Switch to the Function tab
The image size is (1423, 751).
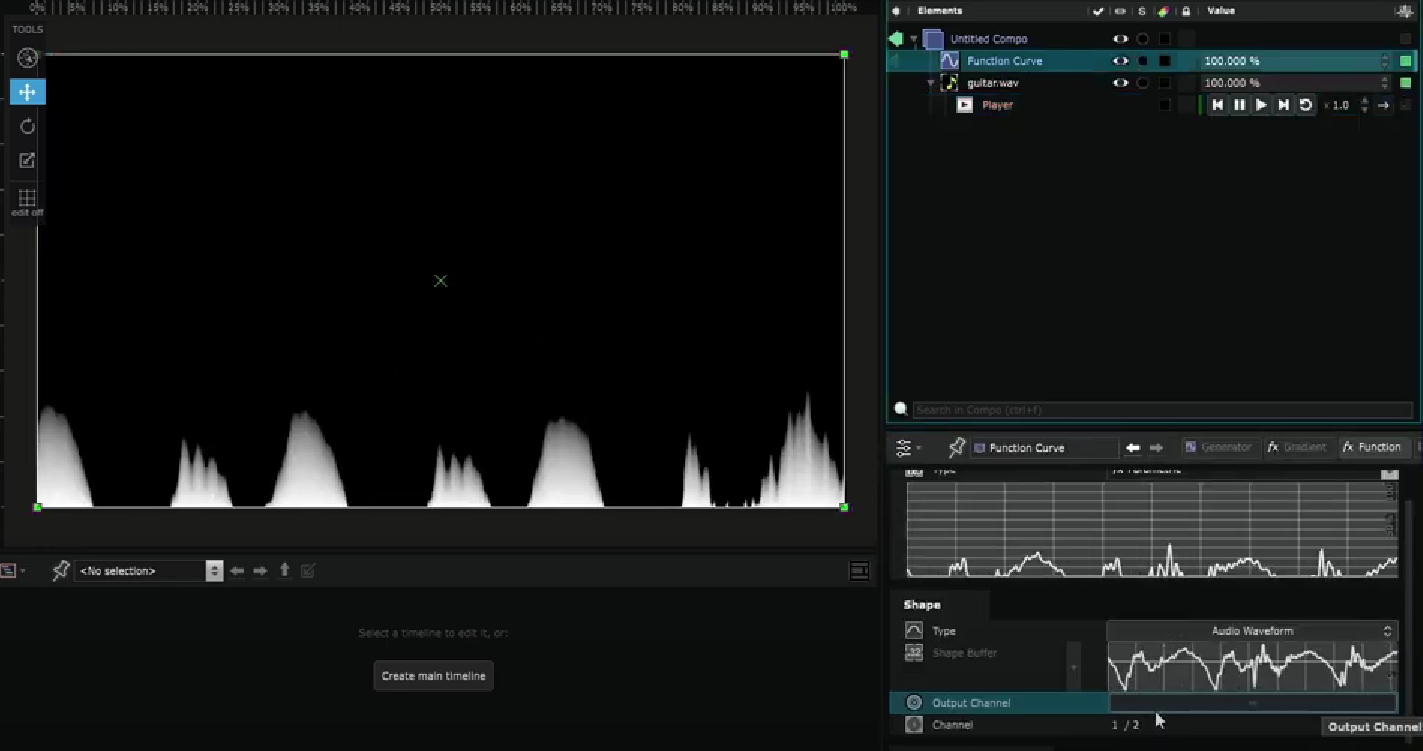(1374, 447)
